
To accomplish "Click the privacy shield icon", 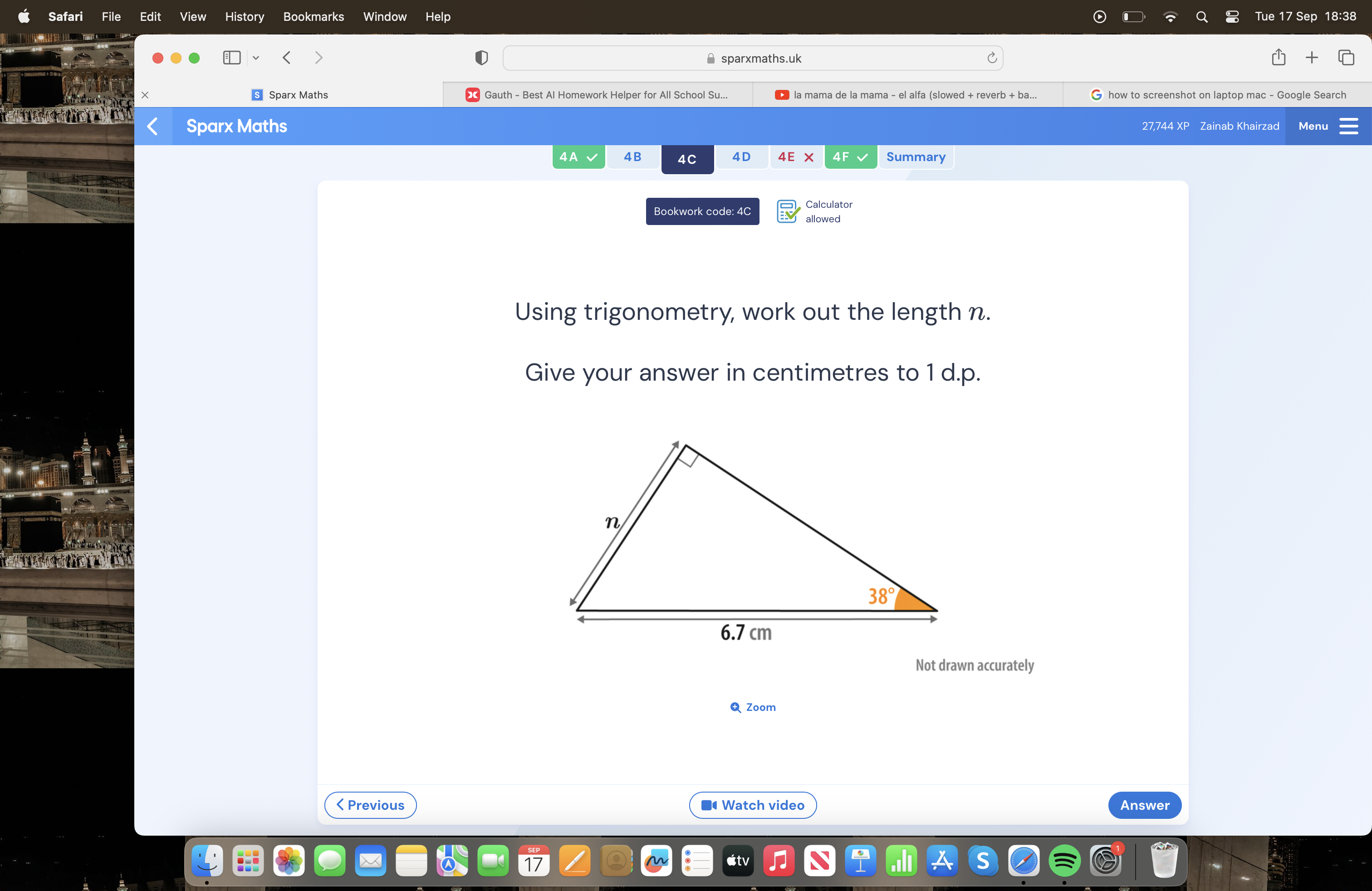I will click(x=481, y=58).
